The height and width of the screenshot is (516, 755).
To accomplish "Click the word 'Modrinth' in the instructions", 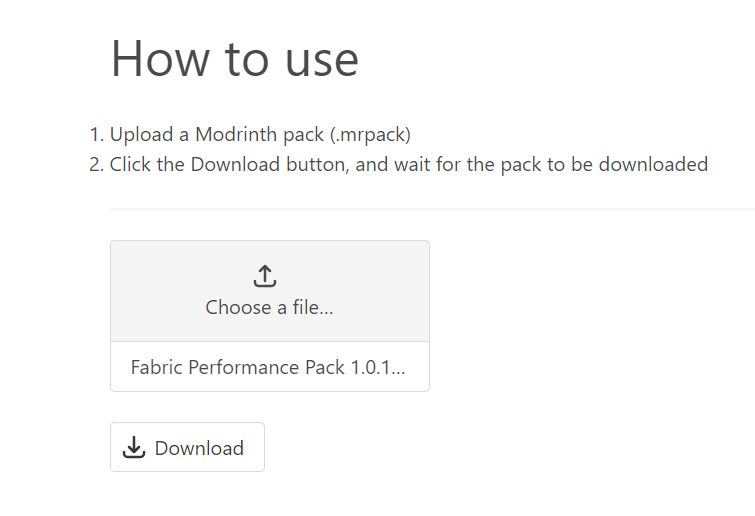I will (x=235, y=134).
